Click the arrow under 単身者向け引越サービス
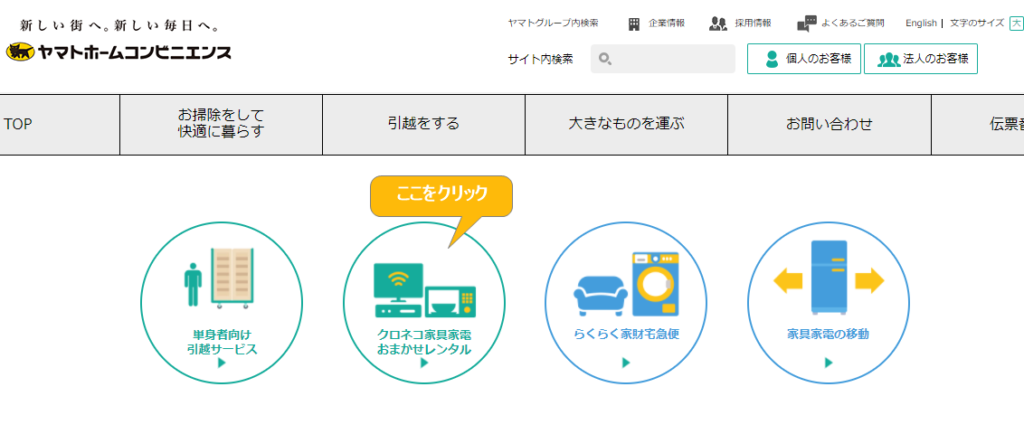This screenshot has height=434, width=1024. click(x=221, y=363)
